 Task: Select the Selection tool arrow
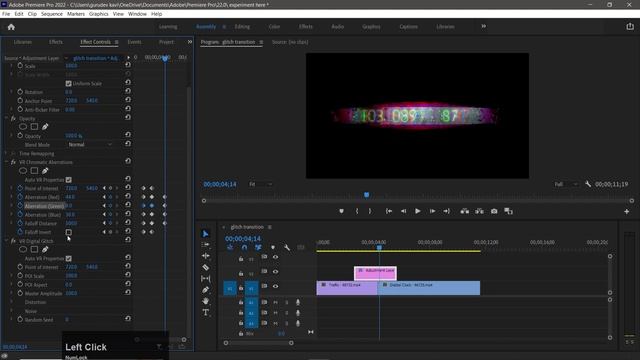205,233
